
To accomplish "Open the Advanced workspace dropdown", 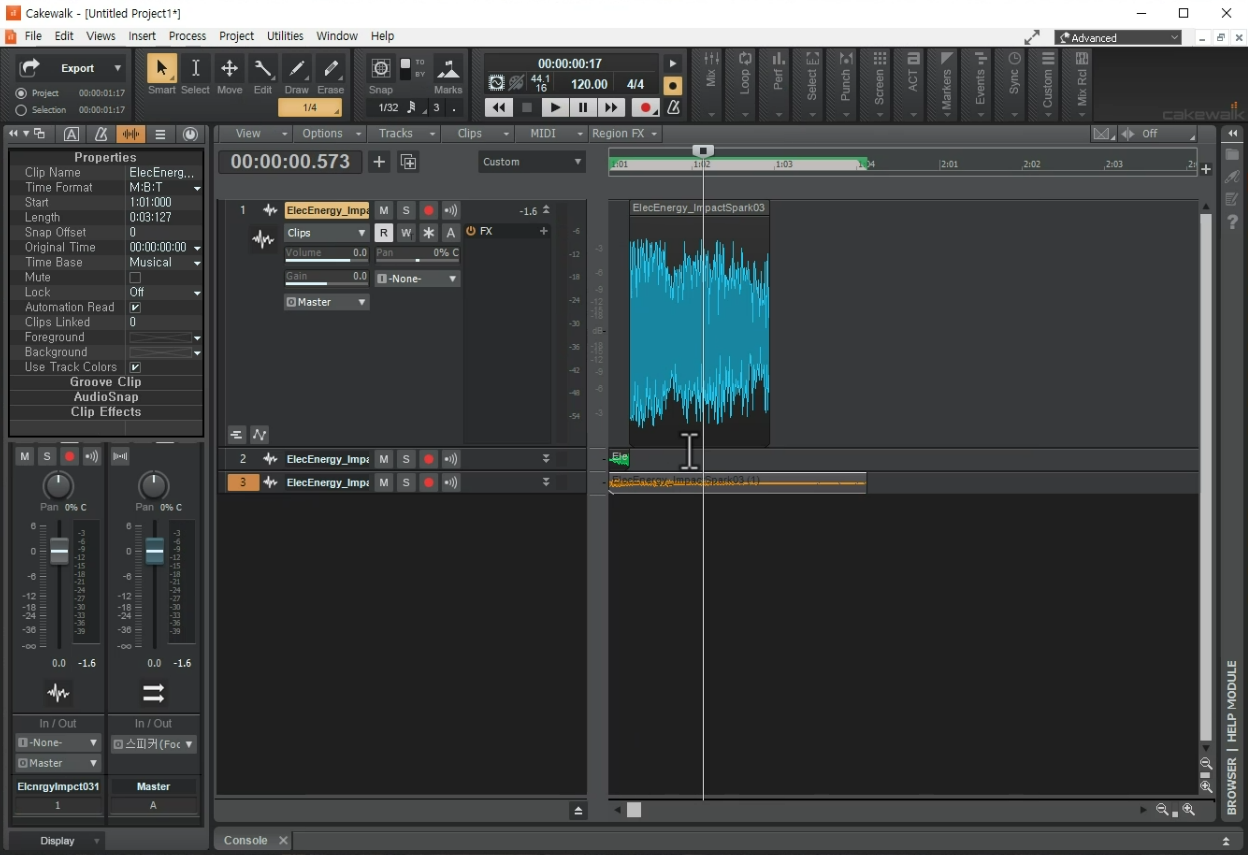I will coord(1118,38).
